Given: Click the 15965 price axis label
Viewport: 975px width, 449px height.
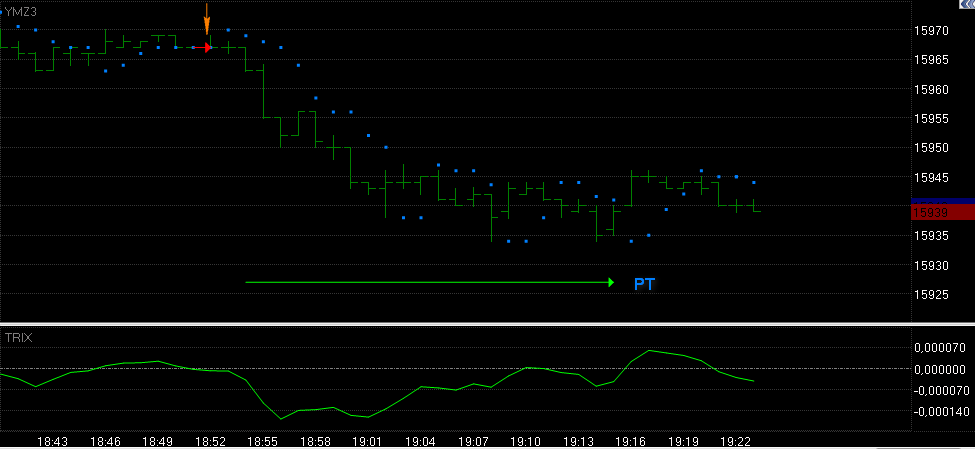Looking at the screenshot, I should coord(930,60).
